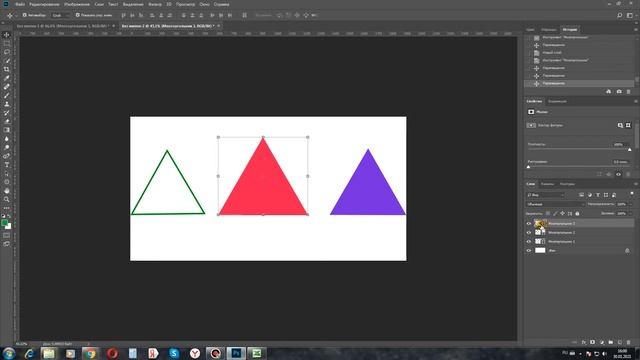Select the Hand tool
Screen dimensions: 640x360
click(7, 191)
